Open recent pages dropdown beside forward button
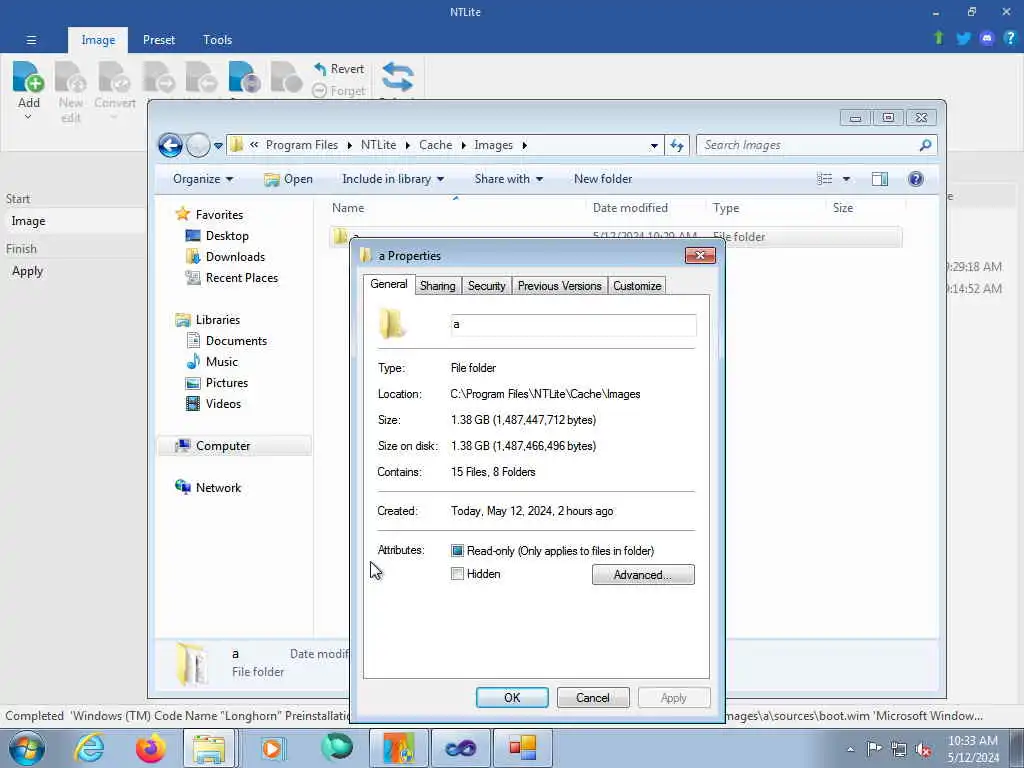 [218, 146]
